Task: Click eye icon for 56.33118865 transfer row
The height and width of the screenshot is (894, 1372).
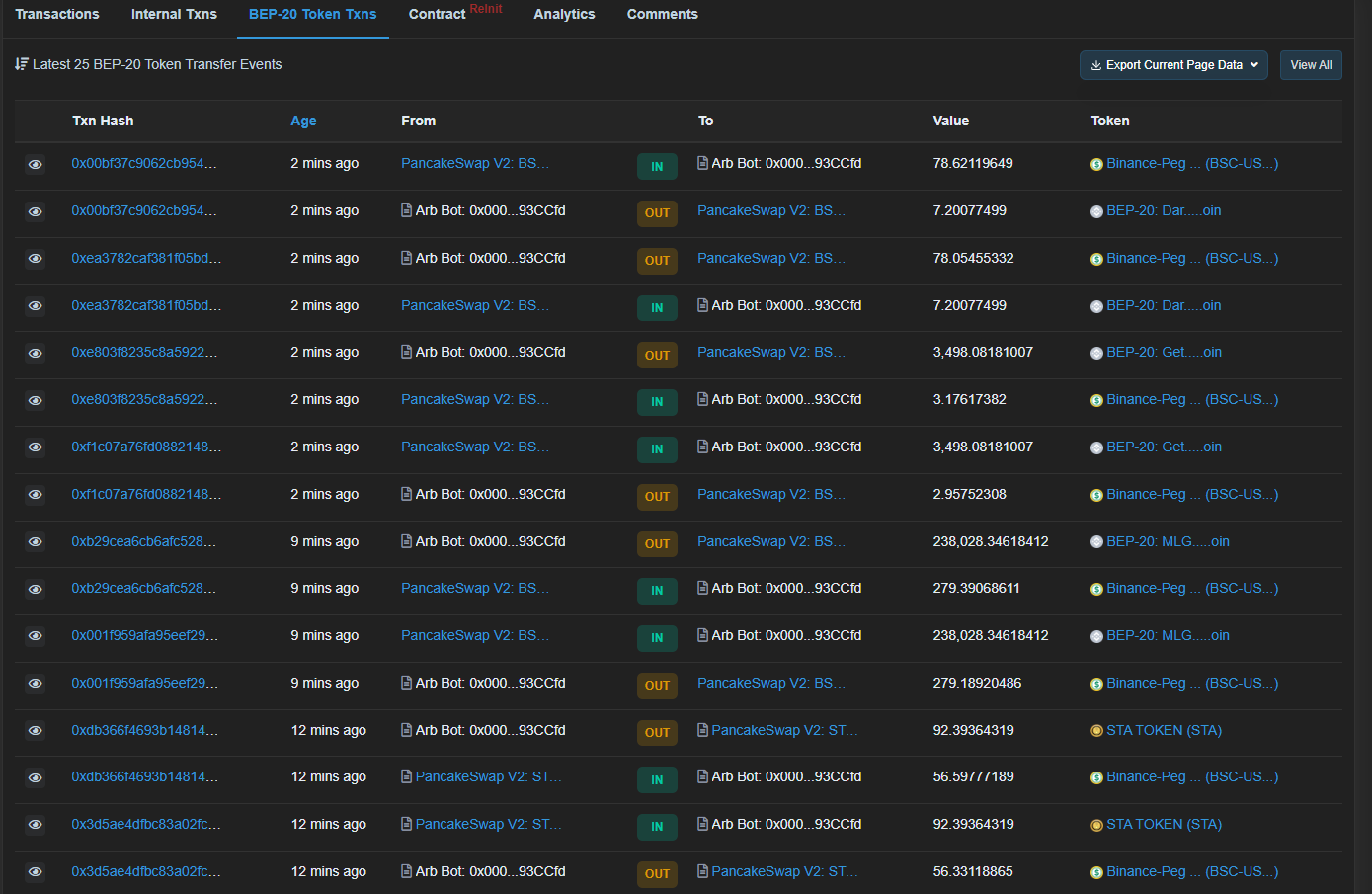Action: pyautogui.click(x=35, y=872)
